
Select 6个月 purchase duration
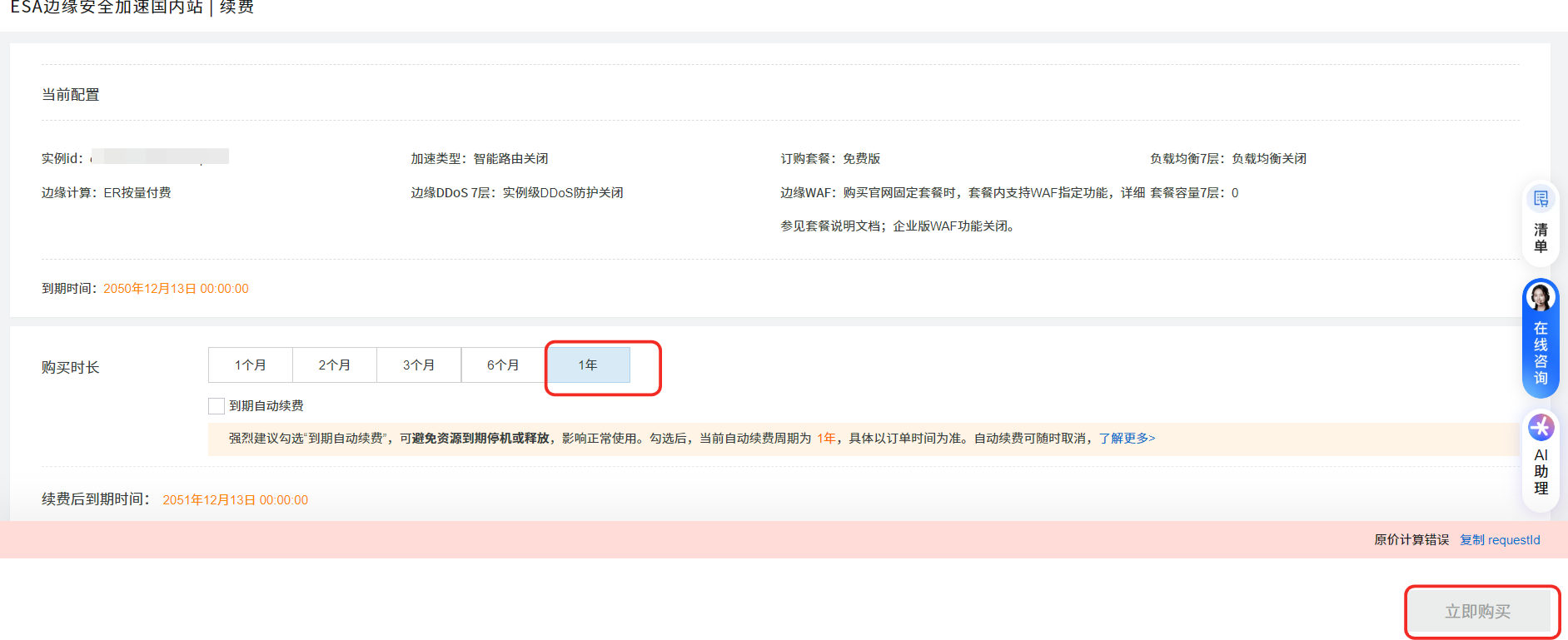coord(503,365)
